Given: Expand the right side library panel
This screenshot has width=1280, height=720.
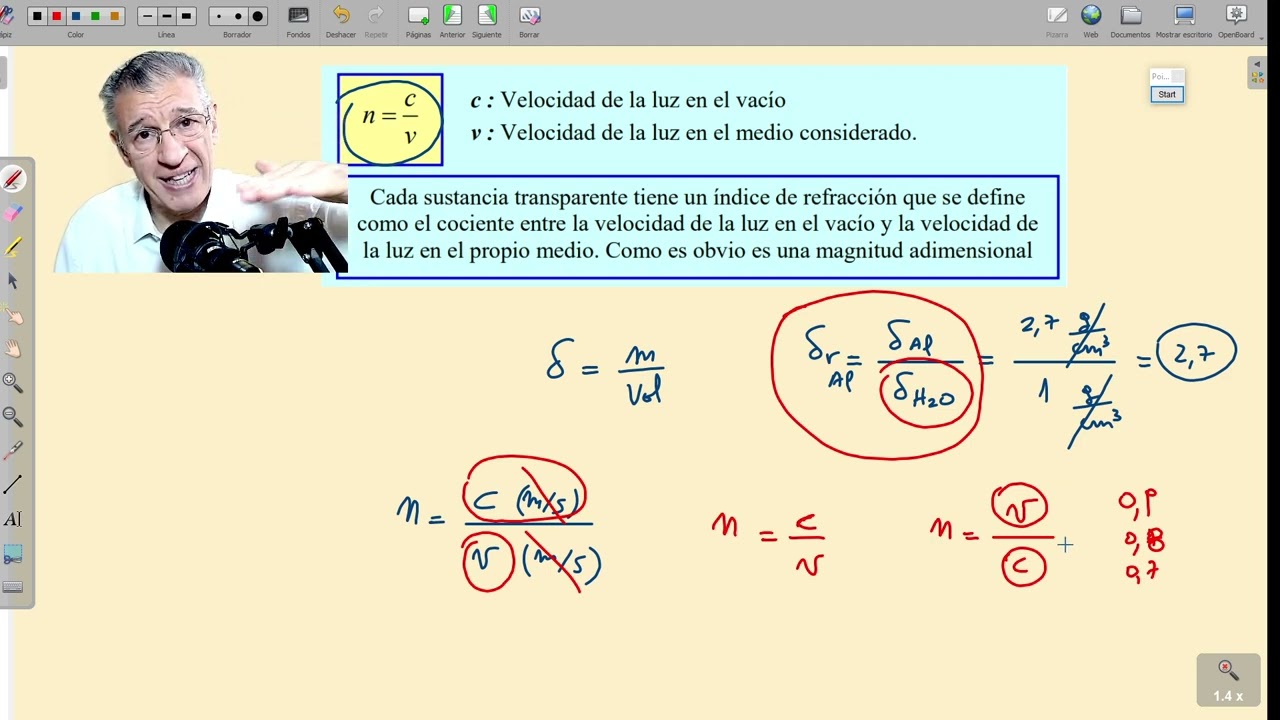Looking at the screenshot, I should (x=1257, y=72).
